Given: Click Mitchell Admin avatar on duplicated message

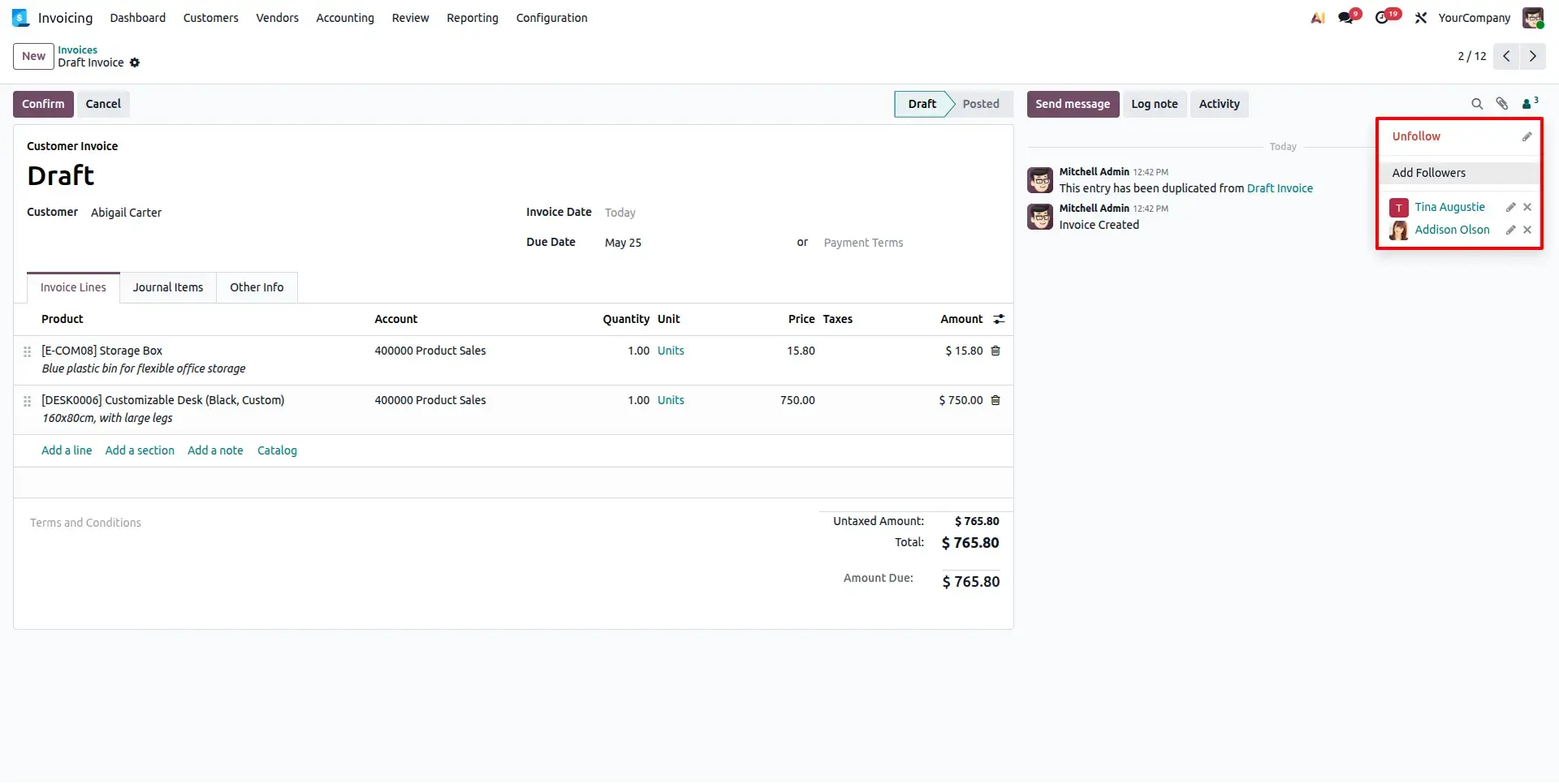Looking at the screenshot, I should click(x=1040, y=180).
